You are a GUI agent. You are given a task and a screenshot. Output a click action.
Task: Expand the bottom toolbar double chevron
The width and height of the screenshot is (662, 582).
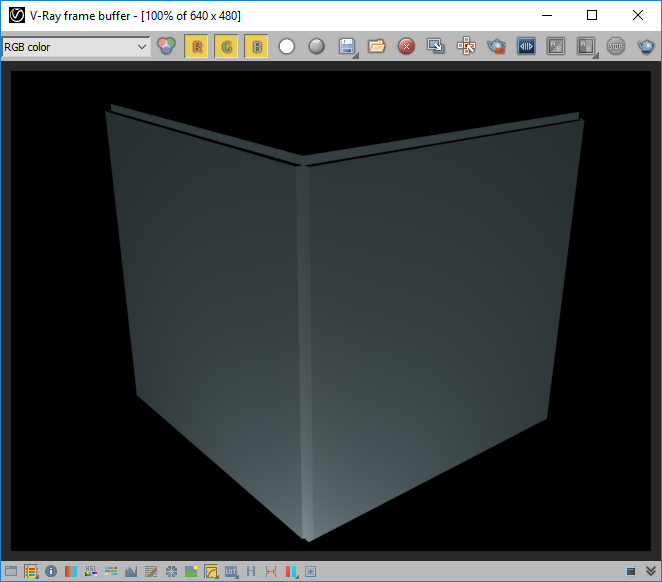651,571
